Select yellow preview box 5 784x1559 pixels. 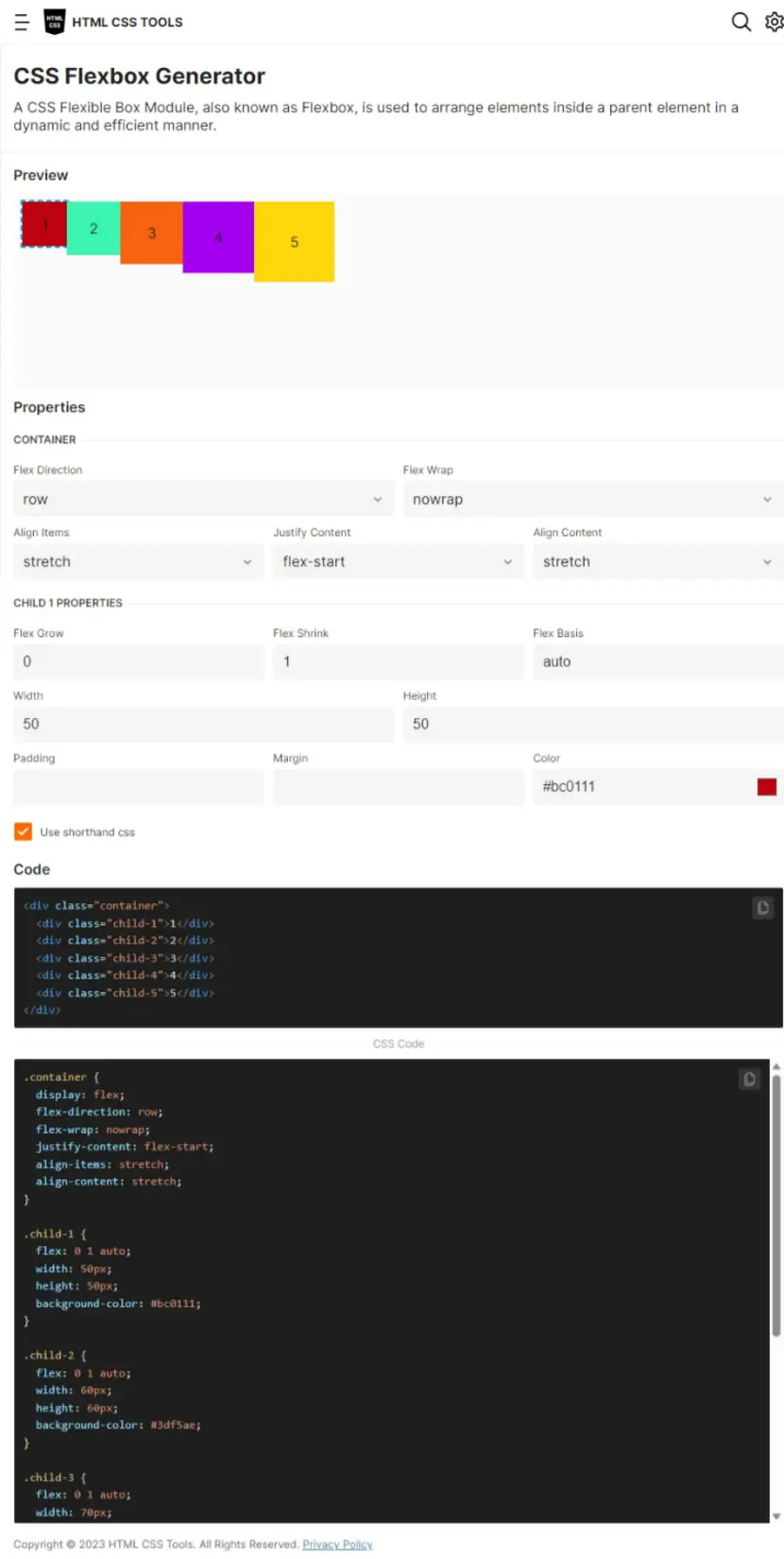coord(294,242)
